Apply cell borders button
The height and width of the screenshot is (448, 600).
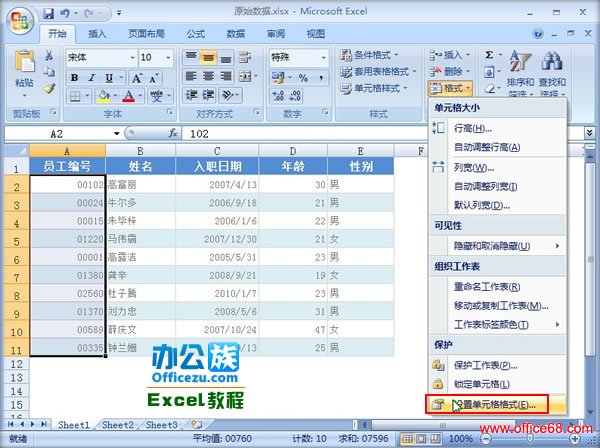75,96
